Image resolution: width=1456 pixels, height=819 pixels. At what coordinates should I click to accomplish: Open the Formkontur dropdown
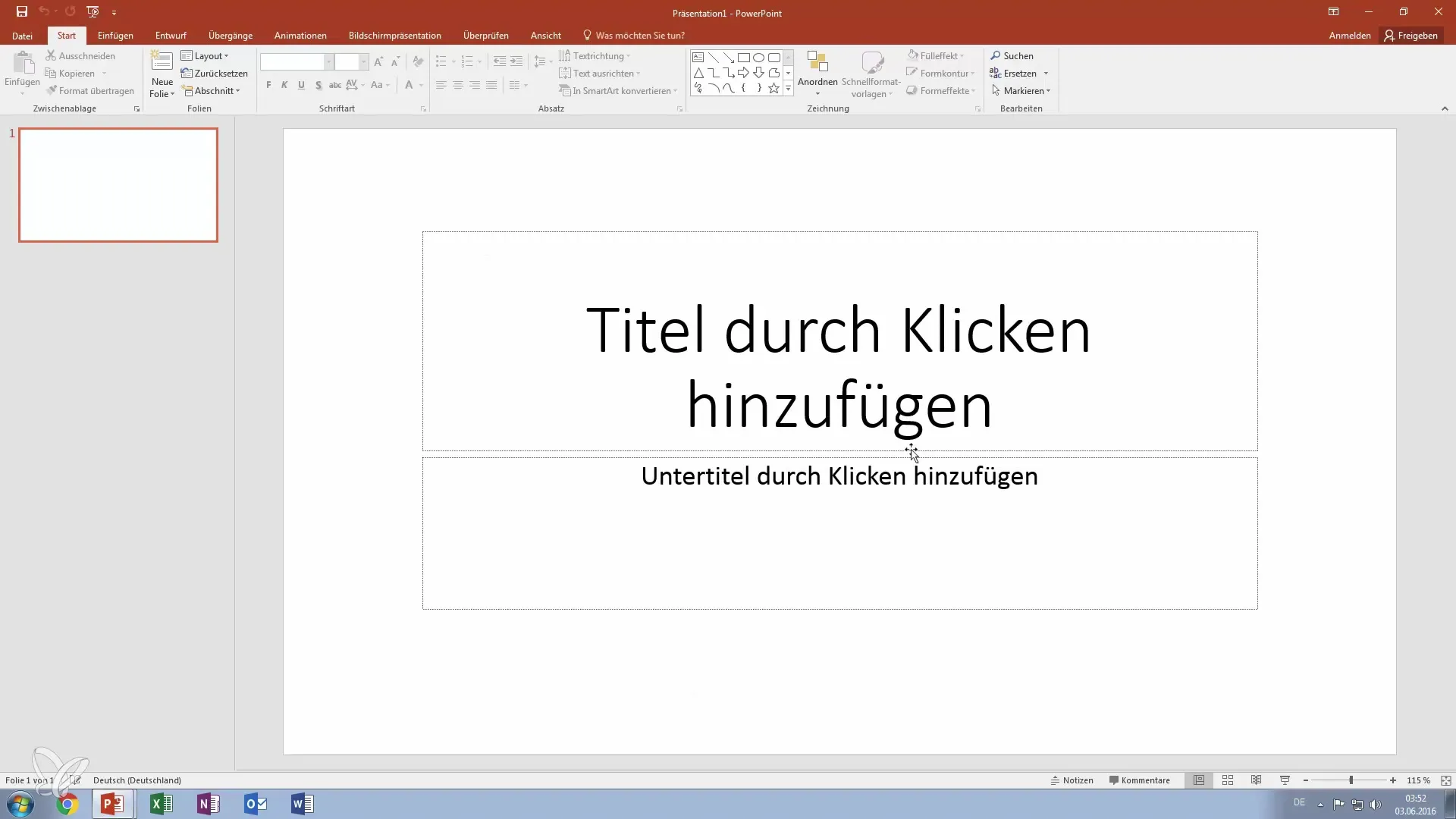tap(941, 73)
